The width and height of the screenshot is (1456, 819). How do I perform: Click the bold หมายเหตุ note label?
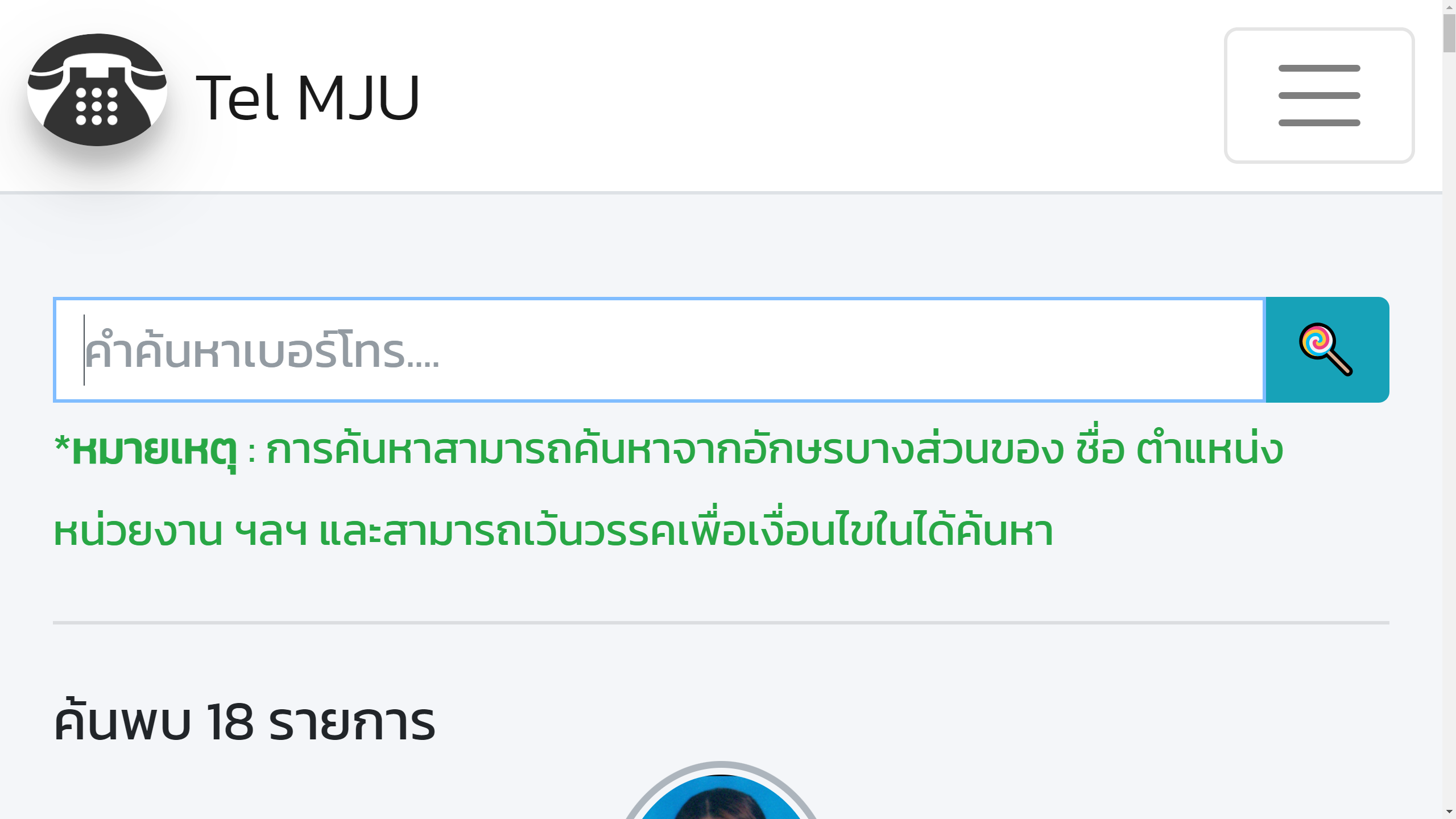tap(154, 450)
